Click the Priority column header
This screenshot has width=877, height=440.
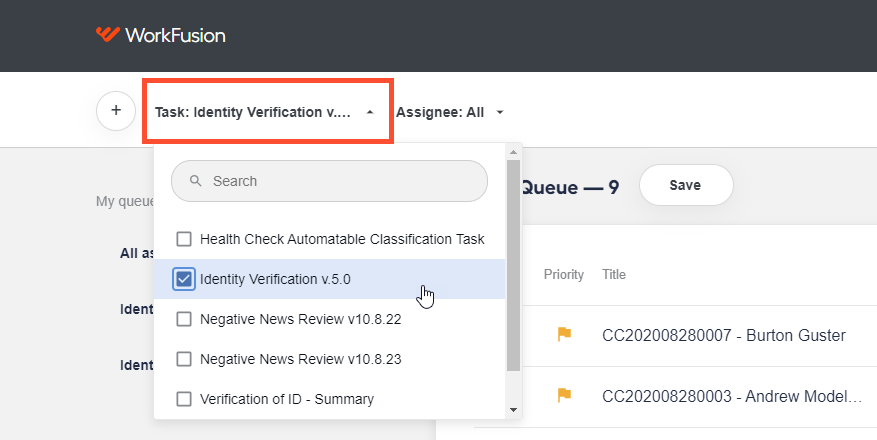[x=564, y=275]
